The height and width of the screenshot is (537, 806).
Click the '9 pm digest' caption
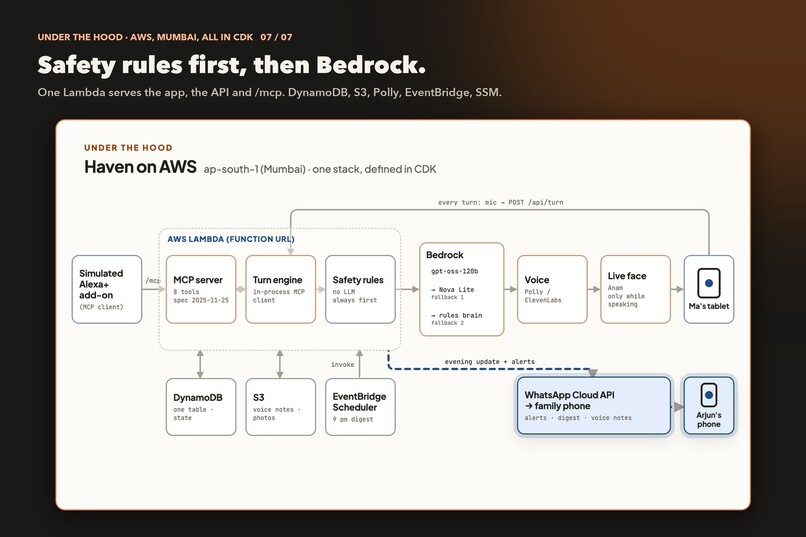353,419
